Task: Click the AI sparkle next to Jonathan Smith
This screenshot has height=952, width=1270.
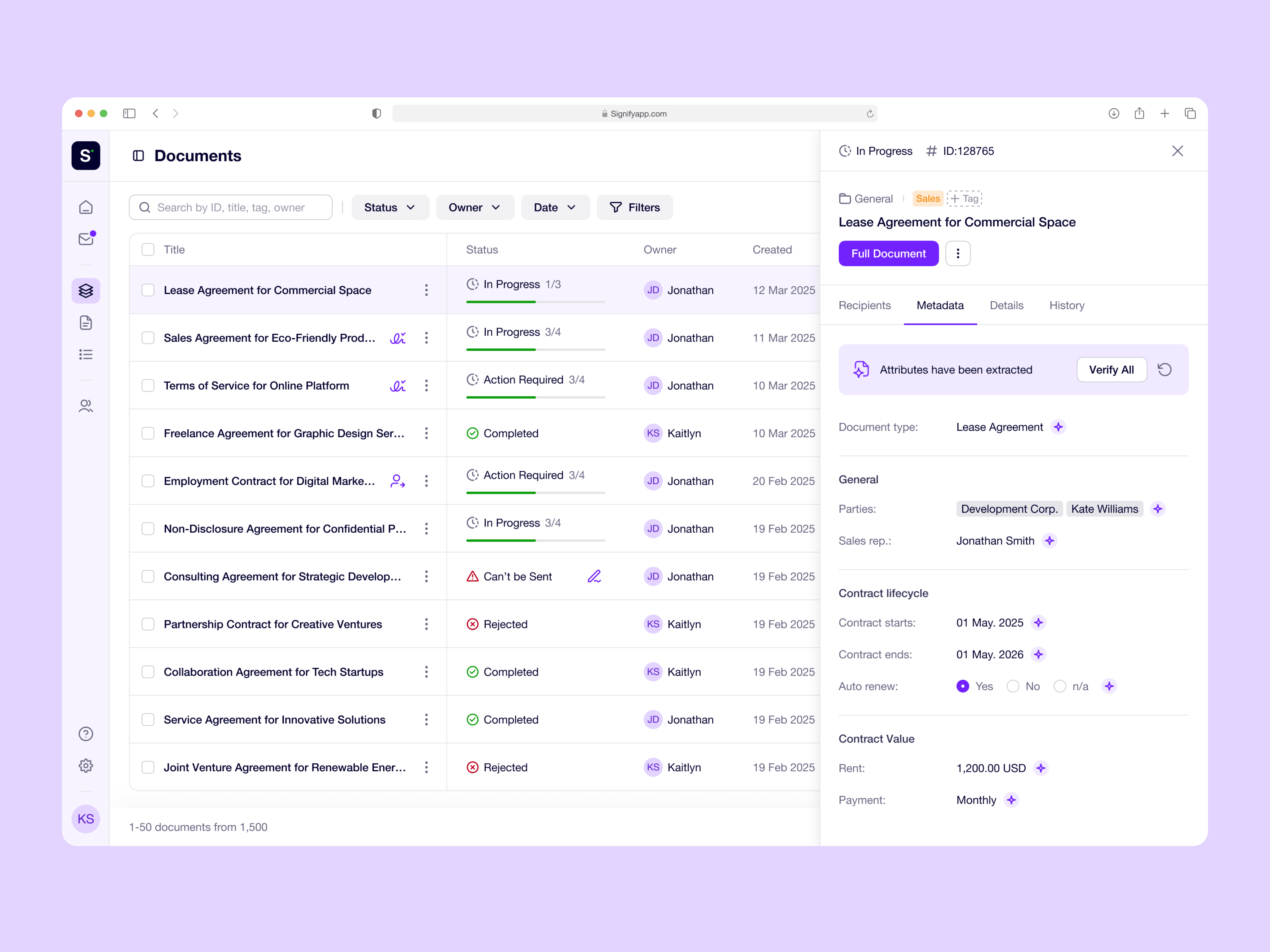Action: [1050, 540]
